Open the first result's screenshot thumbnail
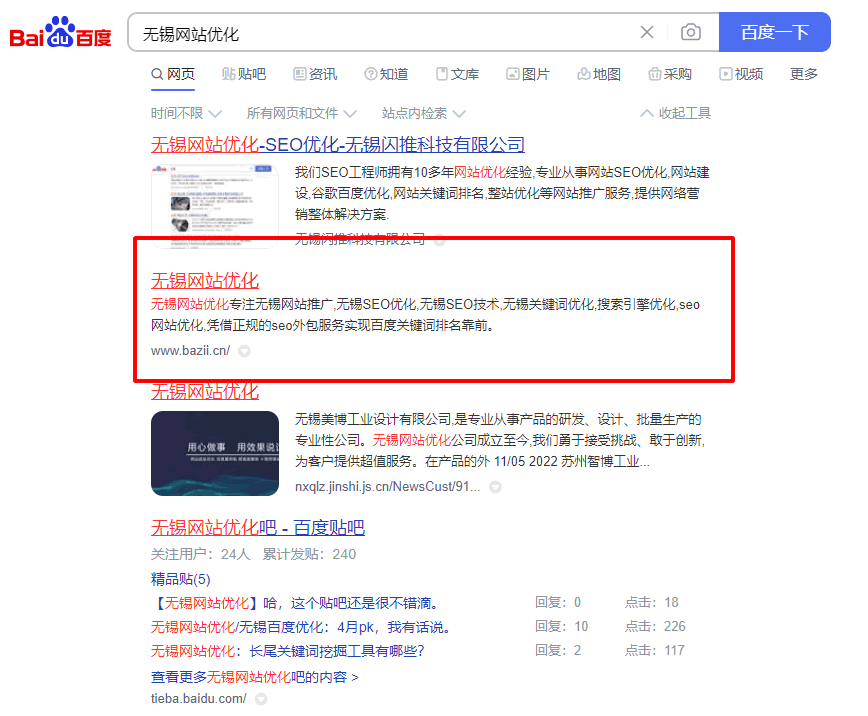 215,205
